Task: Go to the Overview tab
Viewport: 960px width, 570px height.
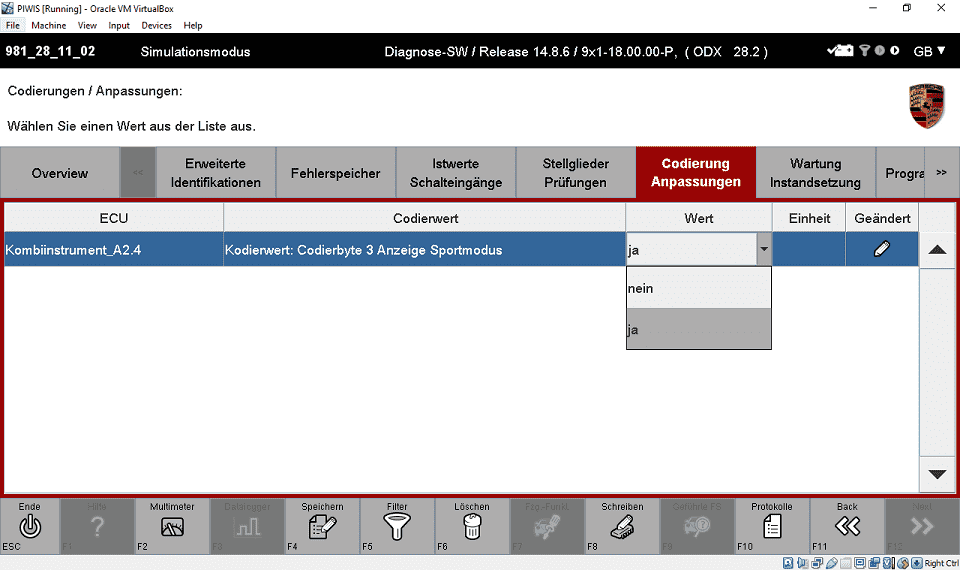Action: pos(60,173)
